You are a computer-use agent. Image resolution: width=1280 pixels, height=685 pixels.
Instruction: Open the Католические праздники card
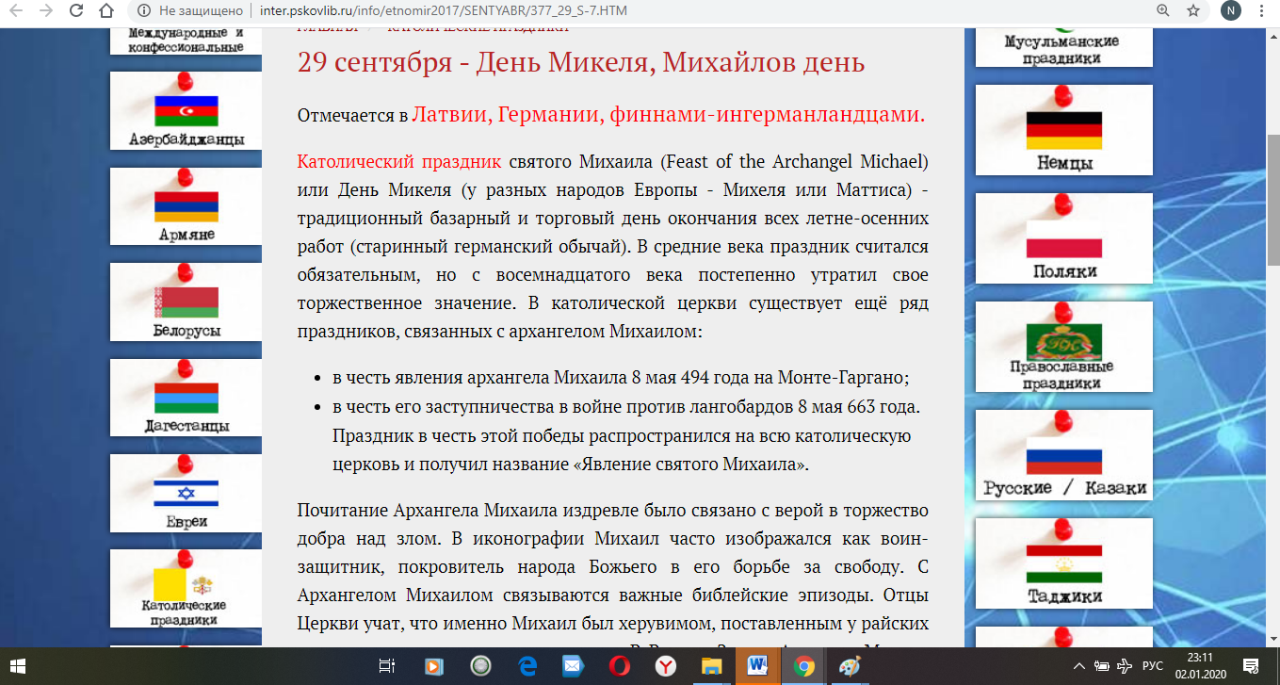pos(186,590)
